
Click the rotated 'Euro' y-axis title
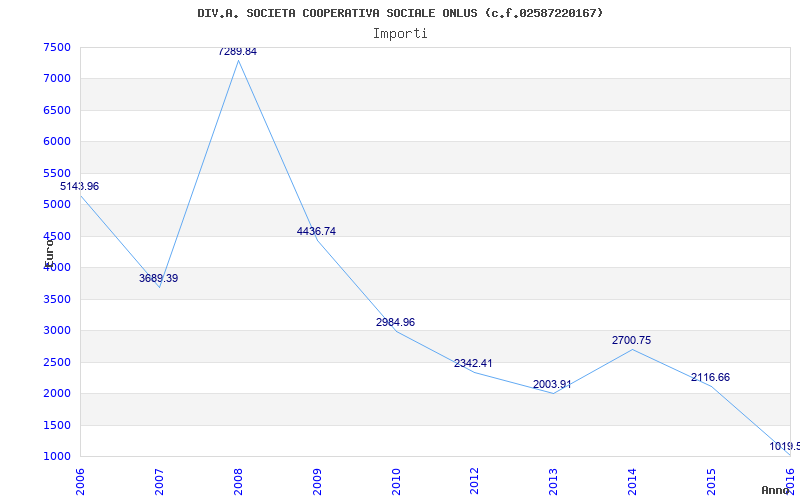[49, 253]
